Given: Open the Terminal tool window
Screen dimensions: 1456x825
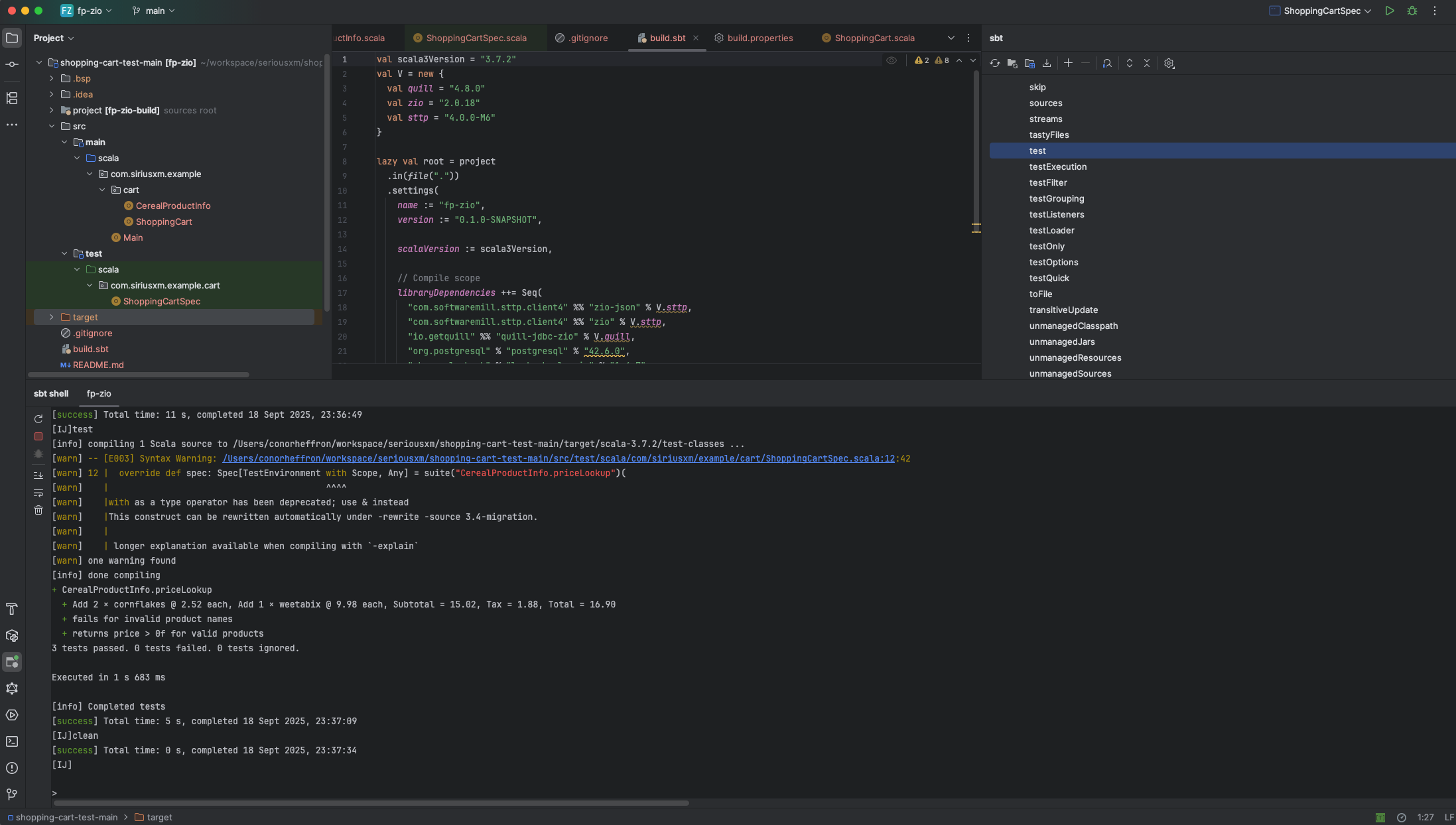Looking at the screenshot, I should tap(12, 741).
